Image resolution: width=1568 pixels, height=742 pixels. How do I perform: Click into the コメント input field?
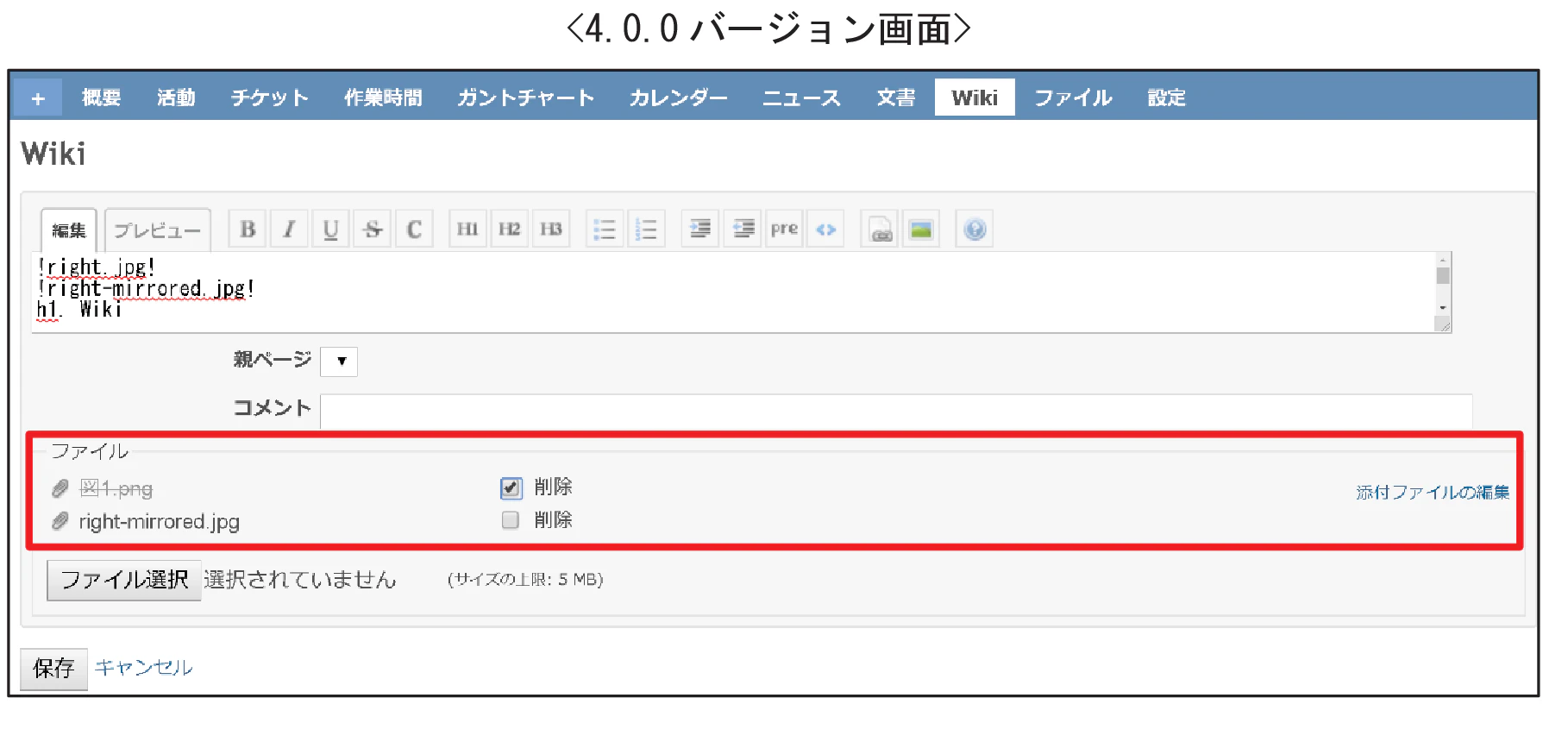[896, 412]
